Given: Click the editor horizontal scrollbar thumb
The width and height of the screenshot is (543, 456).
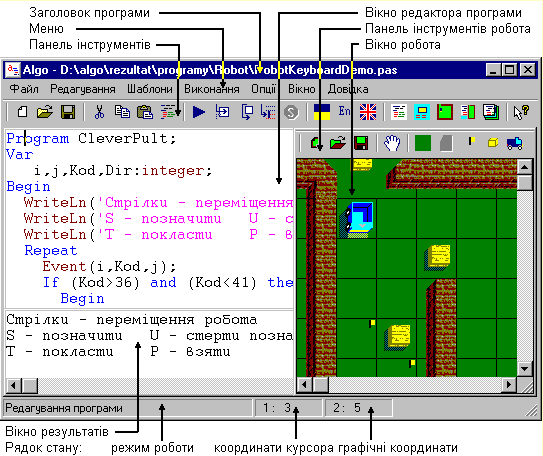Looking at the screenshot, I should coord(29,385).
